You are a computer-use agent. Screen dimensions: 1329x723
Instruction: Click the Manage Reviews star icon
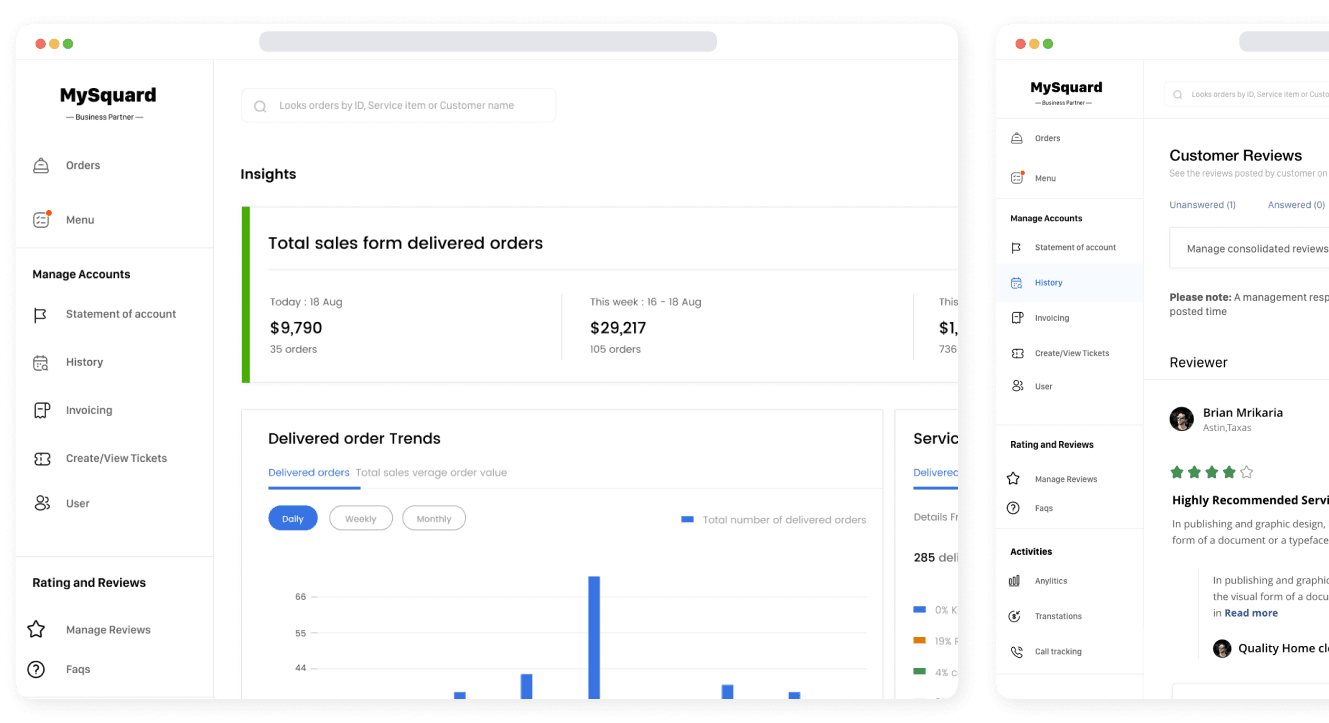37,629
